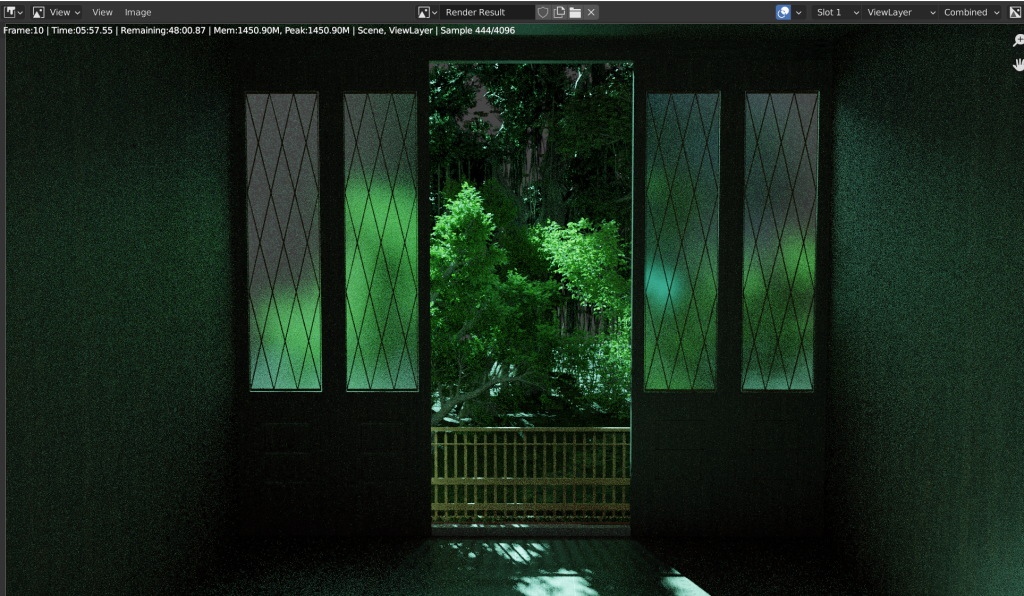The image size is (1024, 596).
Task: Click the Render Result image name field
Action: [487, 12]
